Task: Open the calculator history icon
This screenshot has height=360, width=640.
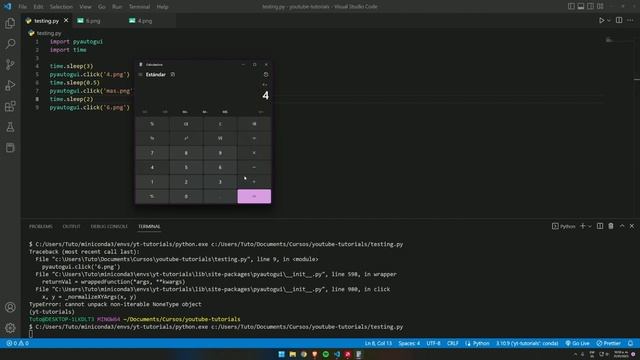Action: pos(266,75)
